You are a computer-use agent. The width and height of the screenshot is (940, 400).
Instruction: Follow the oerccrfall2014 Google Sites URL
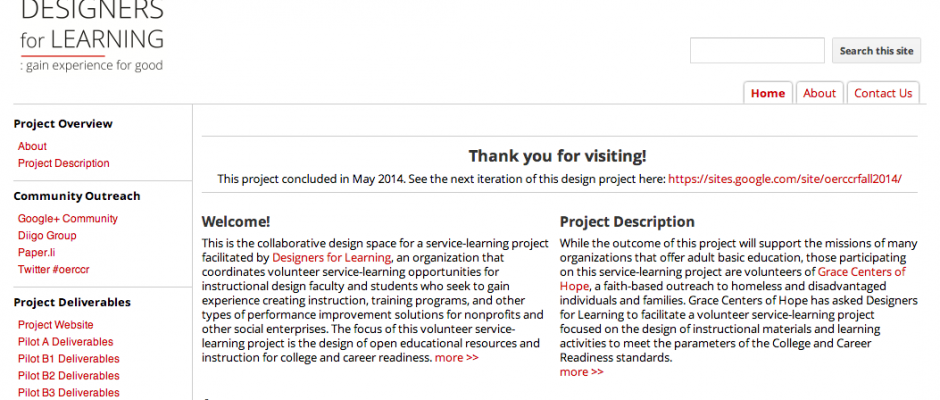pos(785,179)
